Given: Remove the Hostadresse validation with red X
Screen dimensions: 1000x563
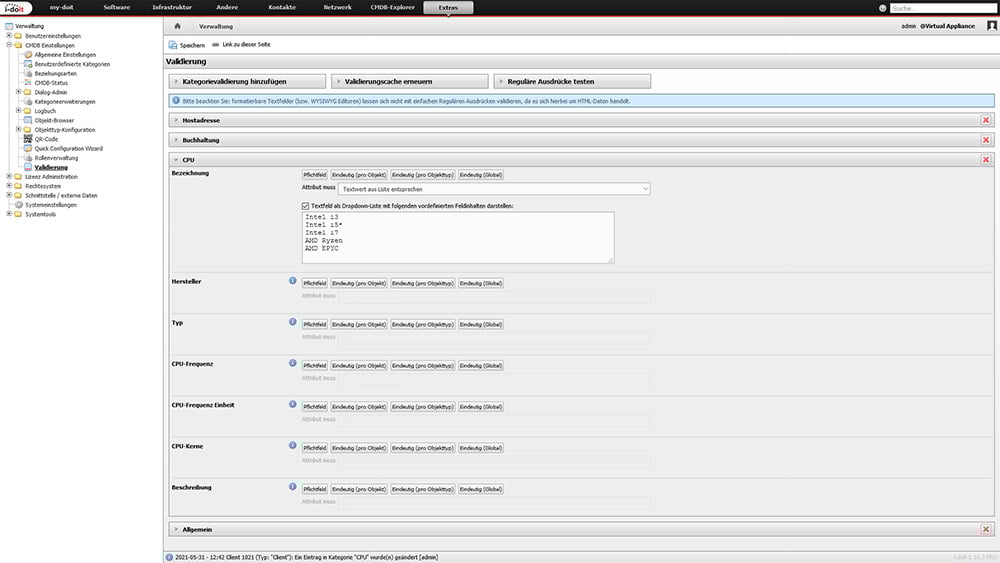Looking at the screenshot, I should [986, 120].
